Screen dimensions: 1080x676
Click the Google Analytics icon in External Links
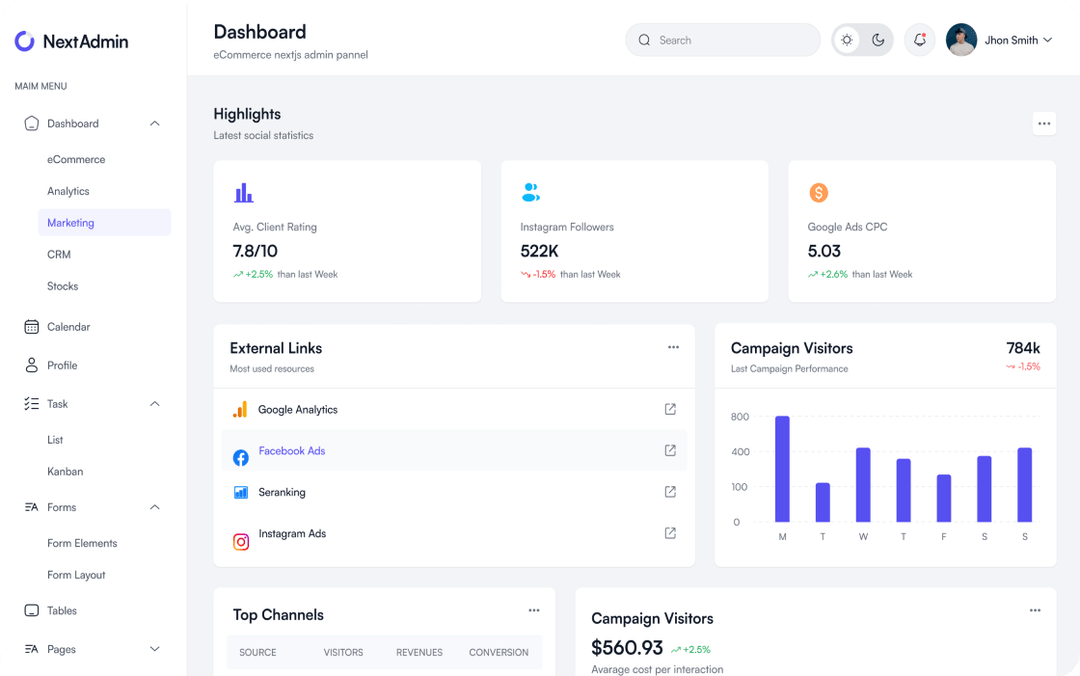tap(240, 410)
